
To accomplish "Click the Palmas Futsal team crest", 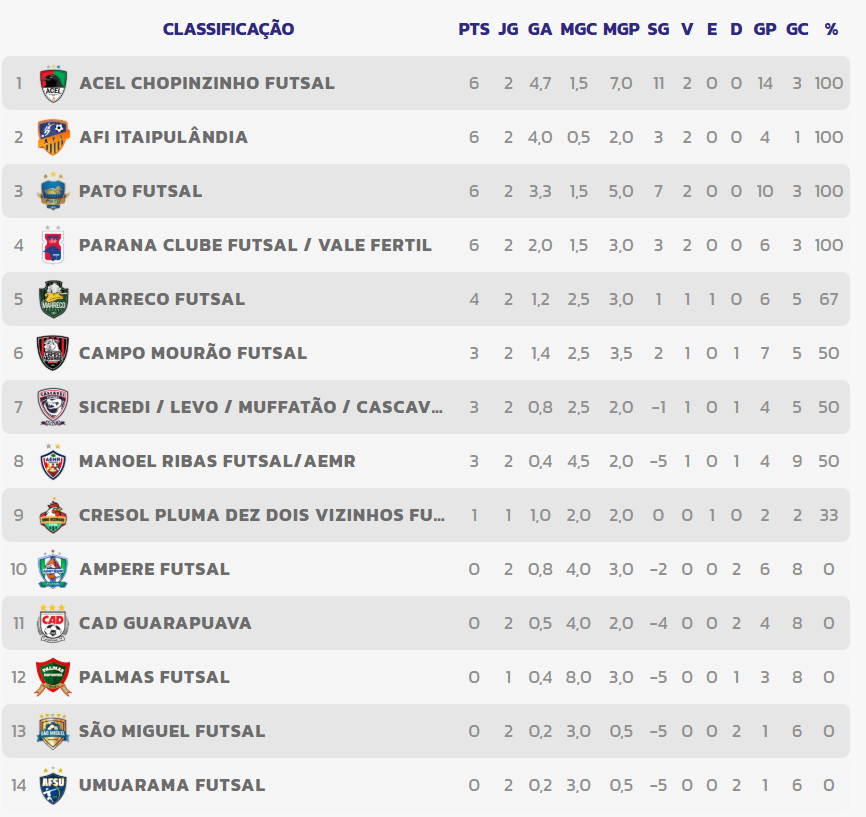I will tap(53, 677).
